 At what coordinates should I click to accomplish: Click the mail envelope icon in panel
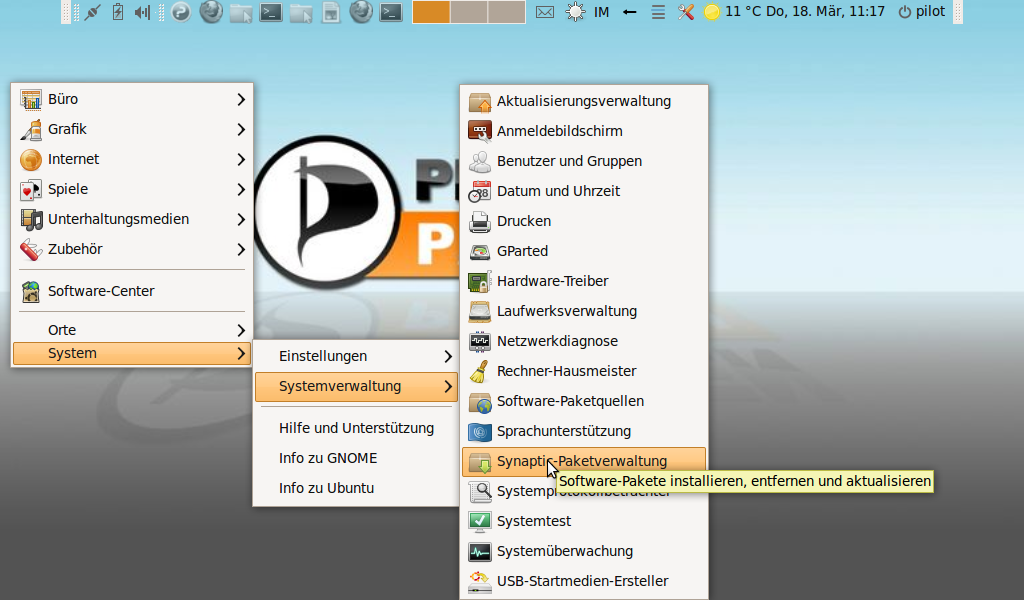click(x=545, y=12)
